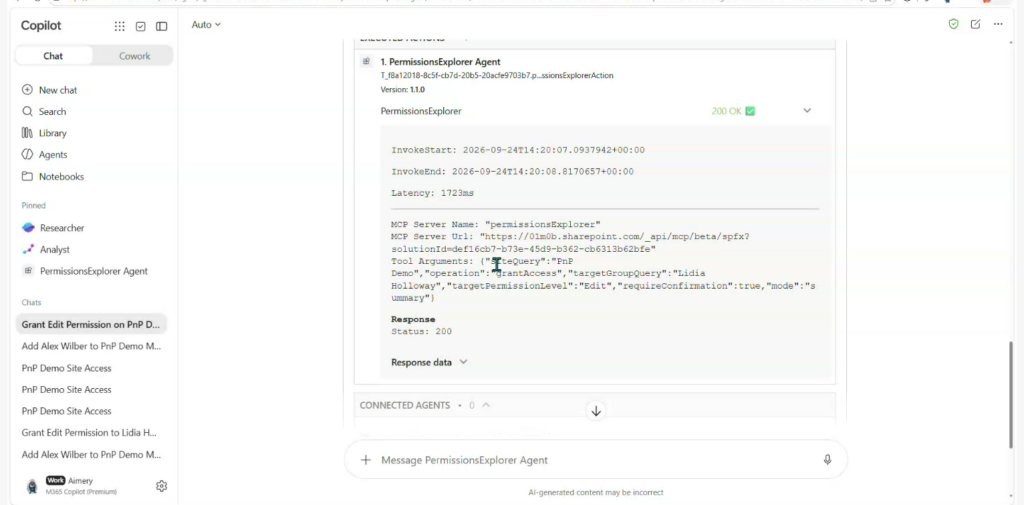Expand the Response data section

[429, 362]
